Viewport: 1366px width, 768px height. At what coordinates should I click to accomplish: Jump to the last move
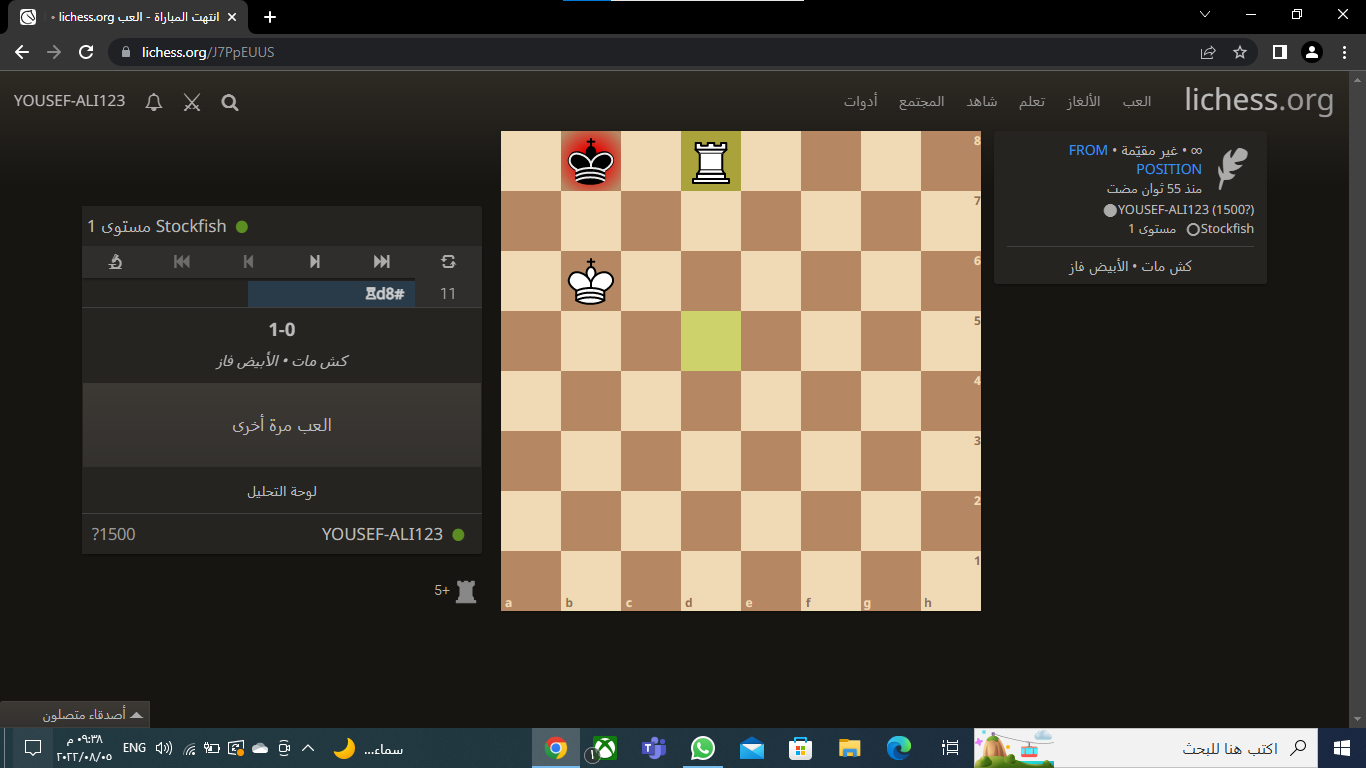[381, 262]
